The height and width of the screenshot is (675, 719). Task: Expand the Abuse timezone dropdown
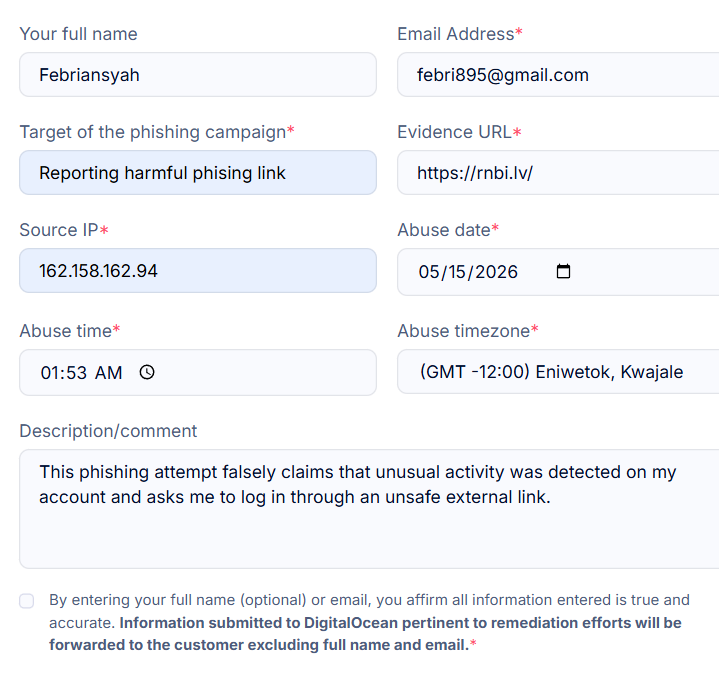[x=558, y=372]
